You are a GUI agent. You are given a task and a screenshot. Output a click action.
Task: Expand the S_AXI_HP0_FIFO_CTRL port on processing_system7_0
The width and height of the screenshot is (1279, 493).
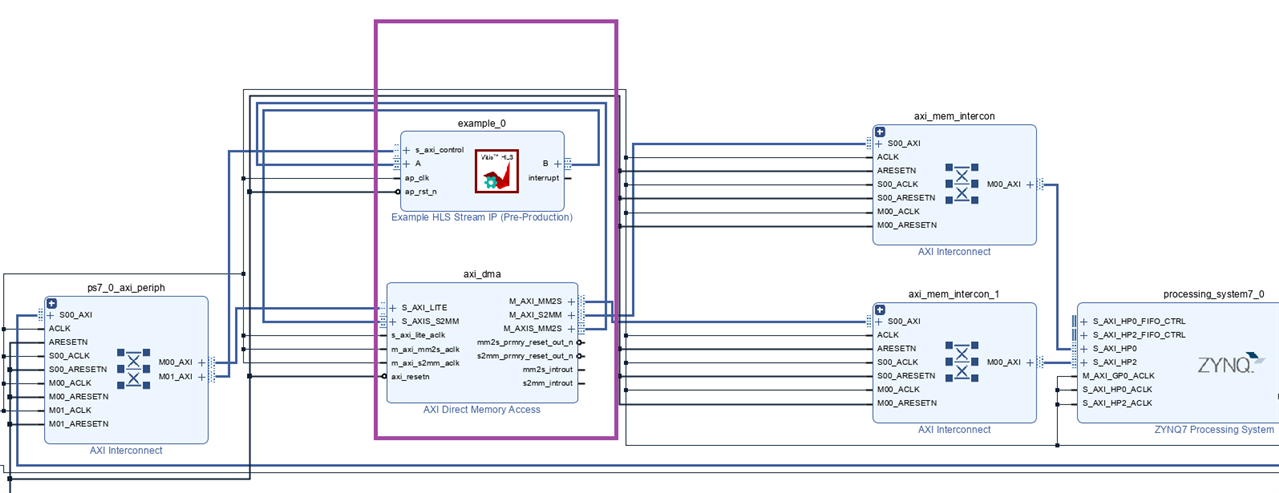1085,321
